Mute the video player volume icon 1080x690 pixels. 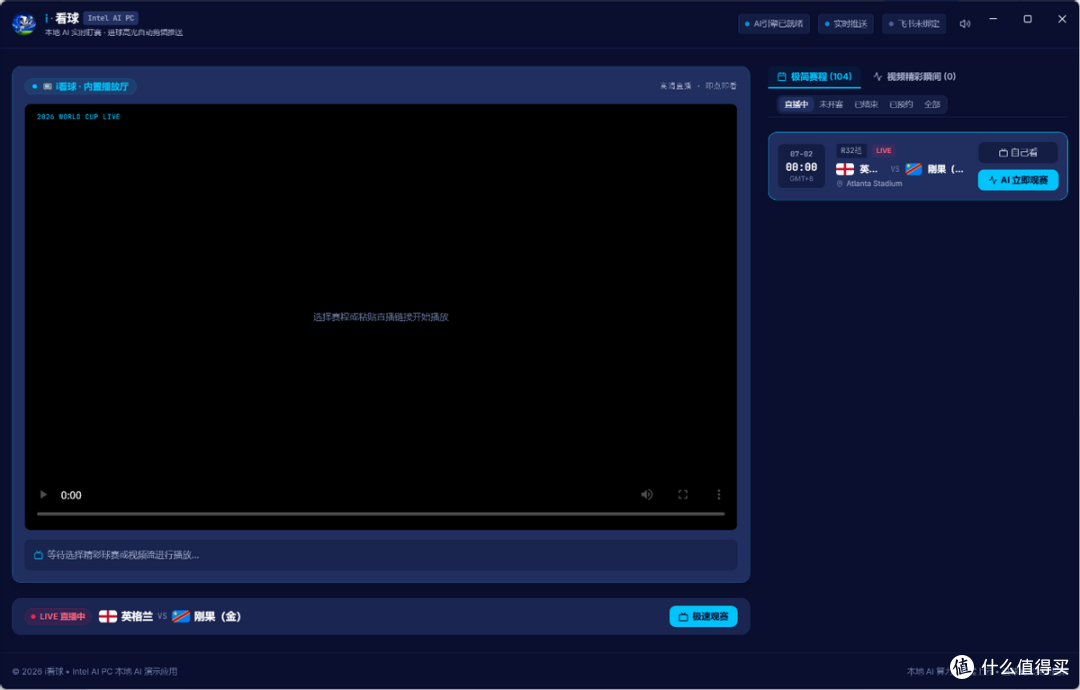tap(647, 494)
